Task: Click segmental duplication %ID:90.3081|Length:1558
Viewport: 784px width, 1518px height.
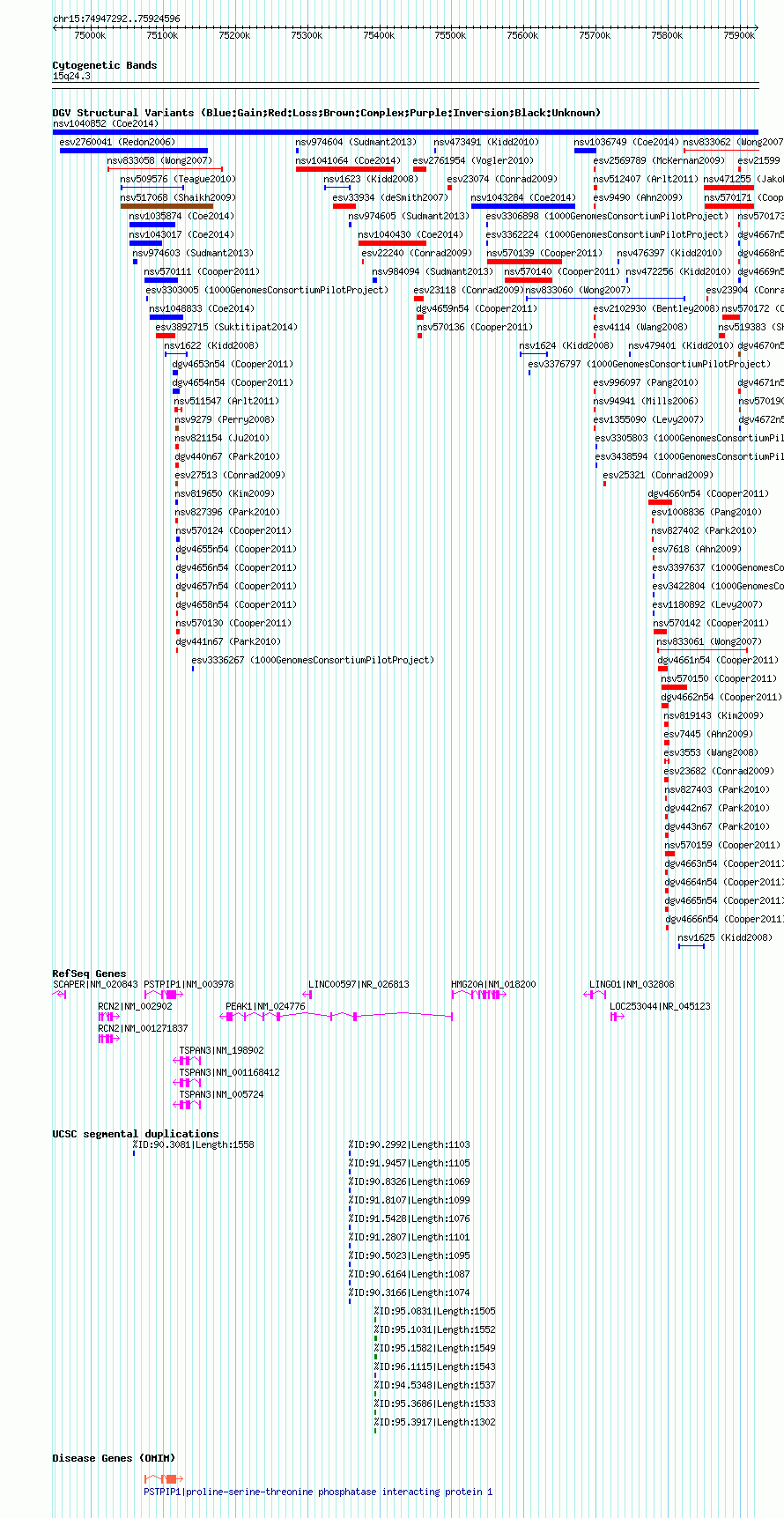Action: point(193,1144)
